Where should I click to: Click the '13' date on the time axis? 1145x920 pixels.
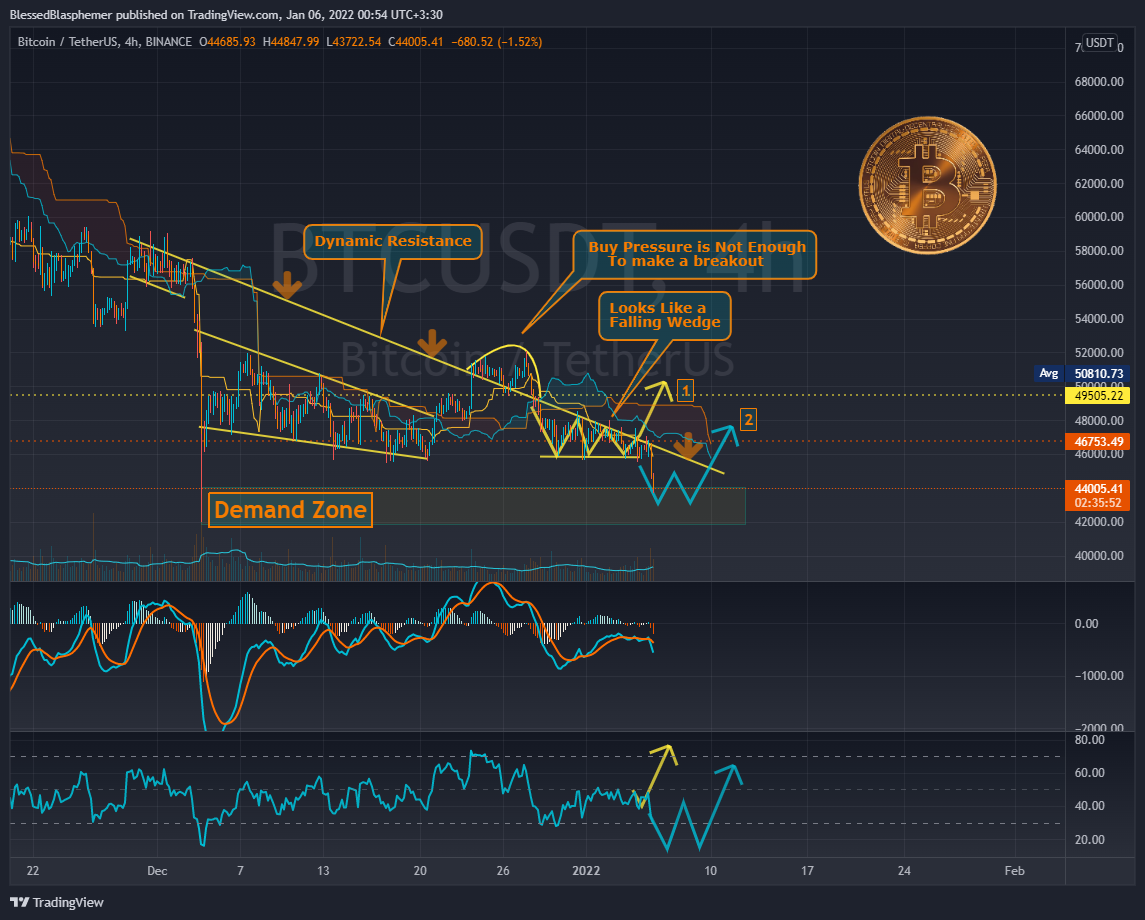click(x=323, y=870)
